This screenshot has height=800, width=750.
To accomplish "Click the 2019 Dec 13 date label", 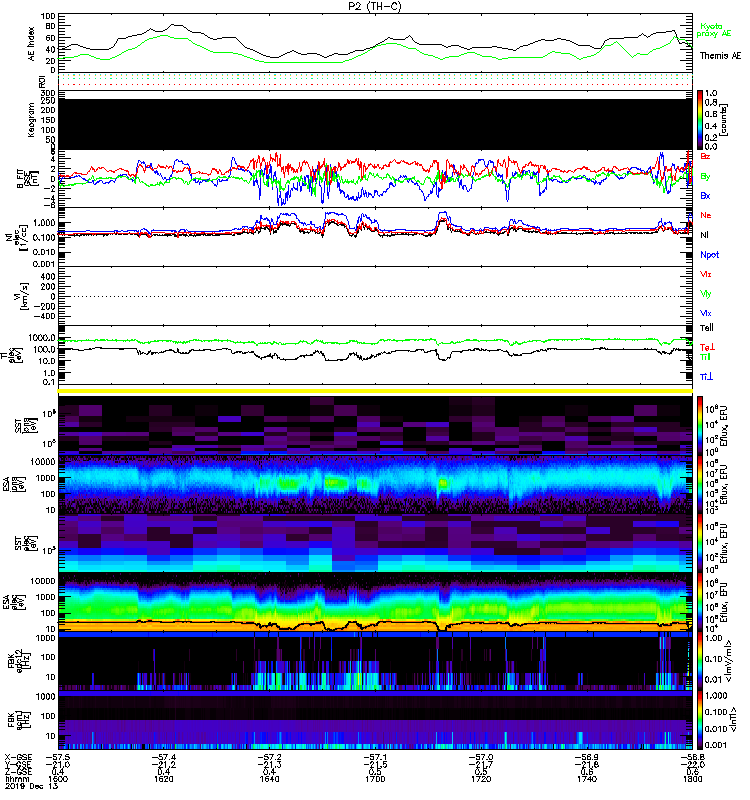I will pyautogui.click(x=30, y=786).
